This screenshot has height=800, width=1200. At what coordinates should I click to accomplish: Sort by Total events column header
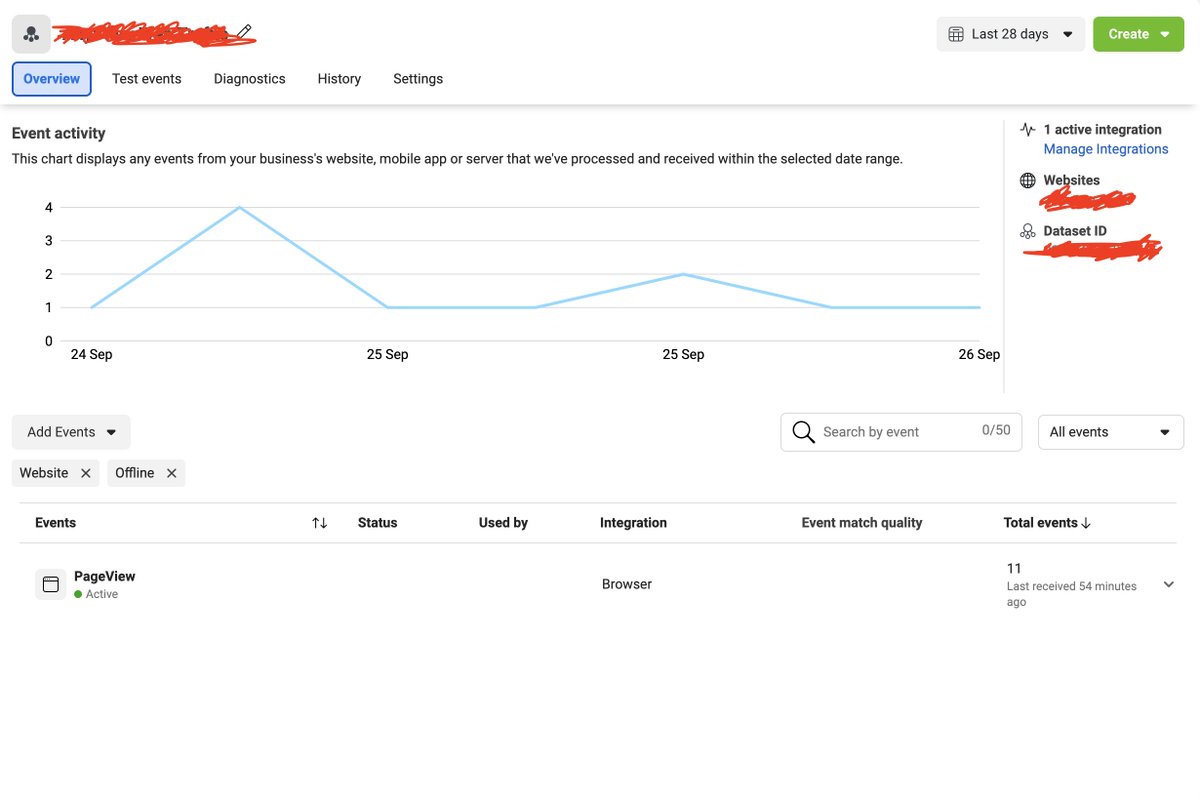1047,523
